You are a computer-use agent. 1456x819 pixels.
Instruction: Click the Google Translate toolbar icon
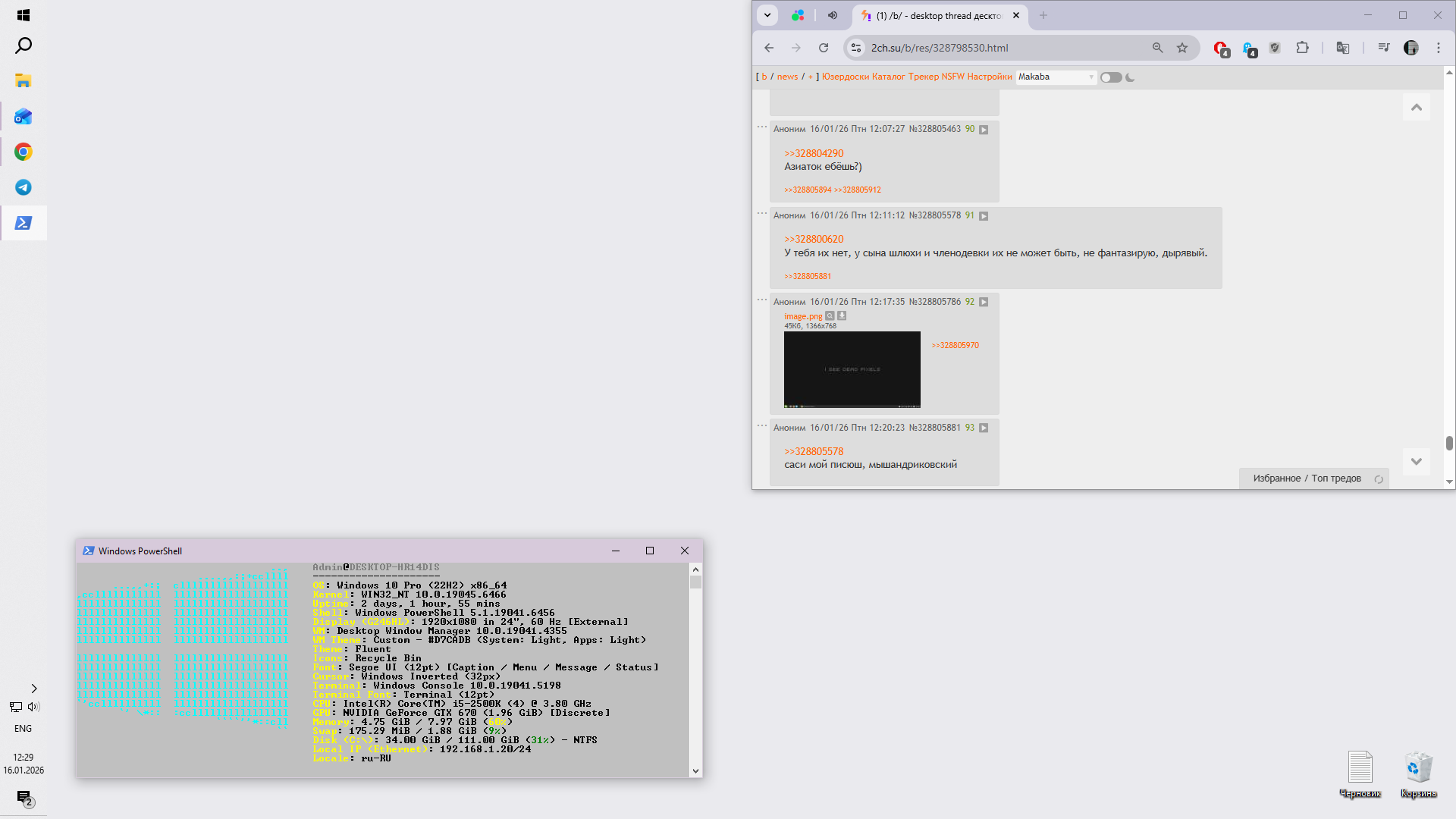tap(1343, 48)
